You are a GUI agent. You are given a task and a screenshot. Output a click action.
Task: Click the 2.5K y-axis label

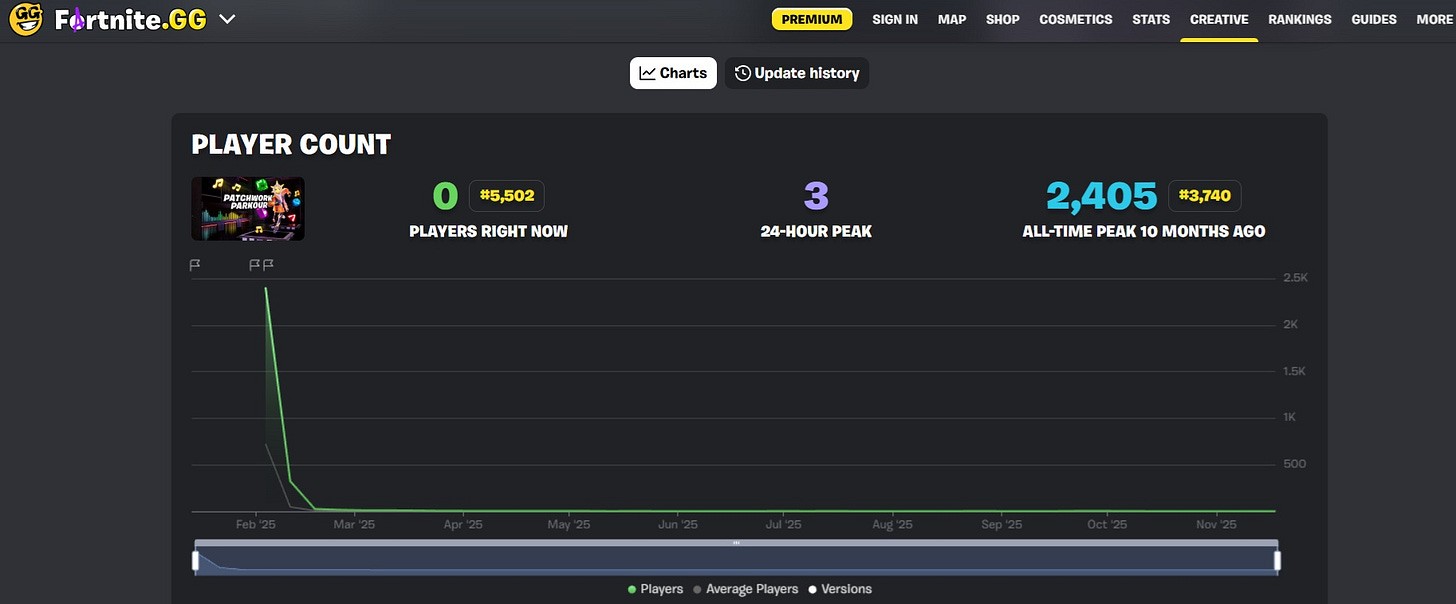(x=1295, y=278)
